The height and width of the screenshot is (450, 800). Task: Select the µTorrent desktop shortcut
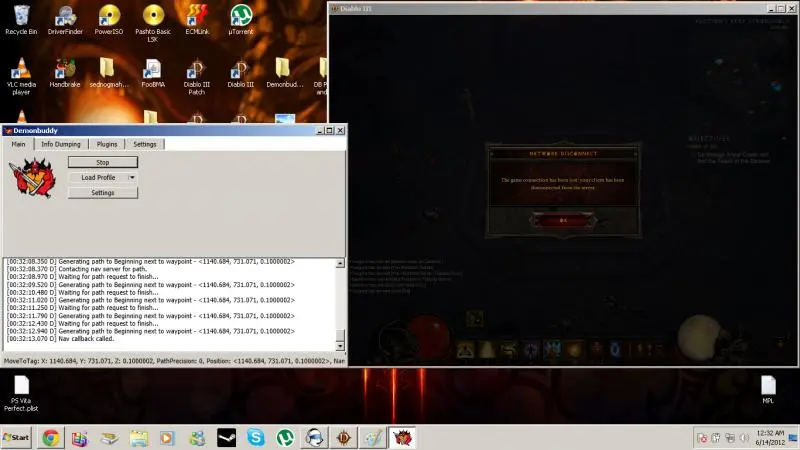pos(241,17)
